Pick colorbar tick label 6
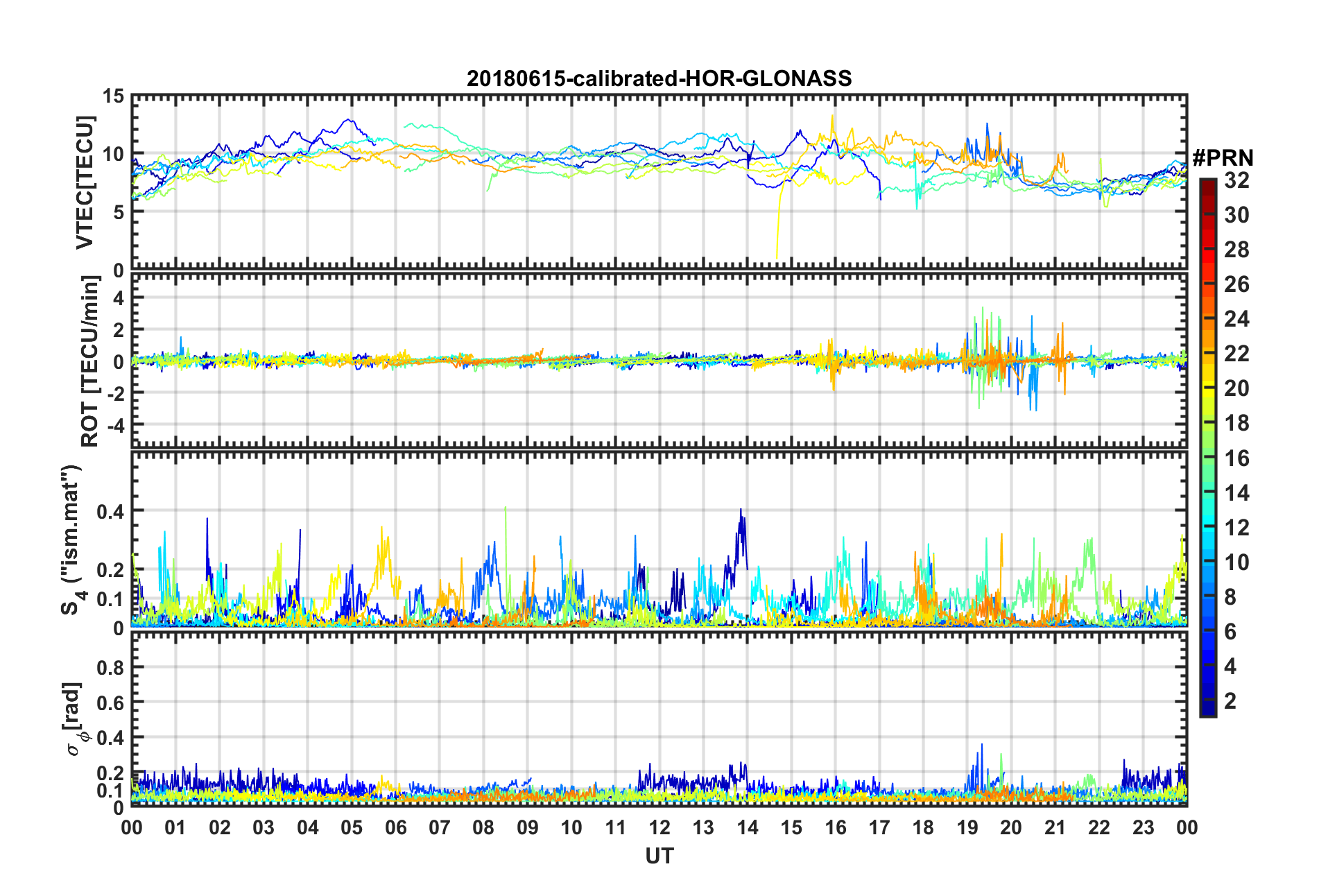Viewport: 1319px width, 896px height. [1230, 632]
